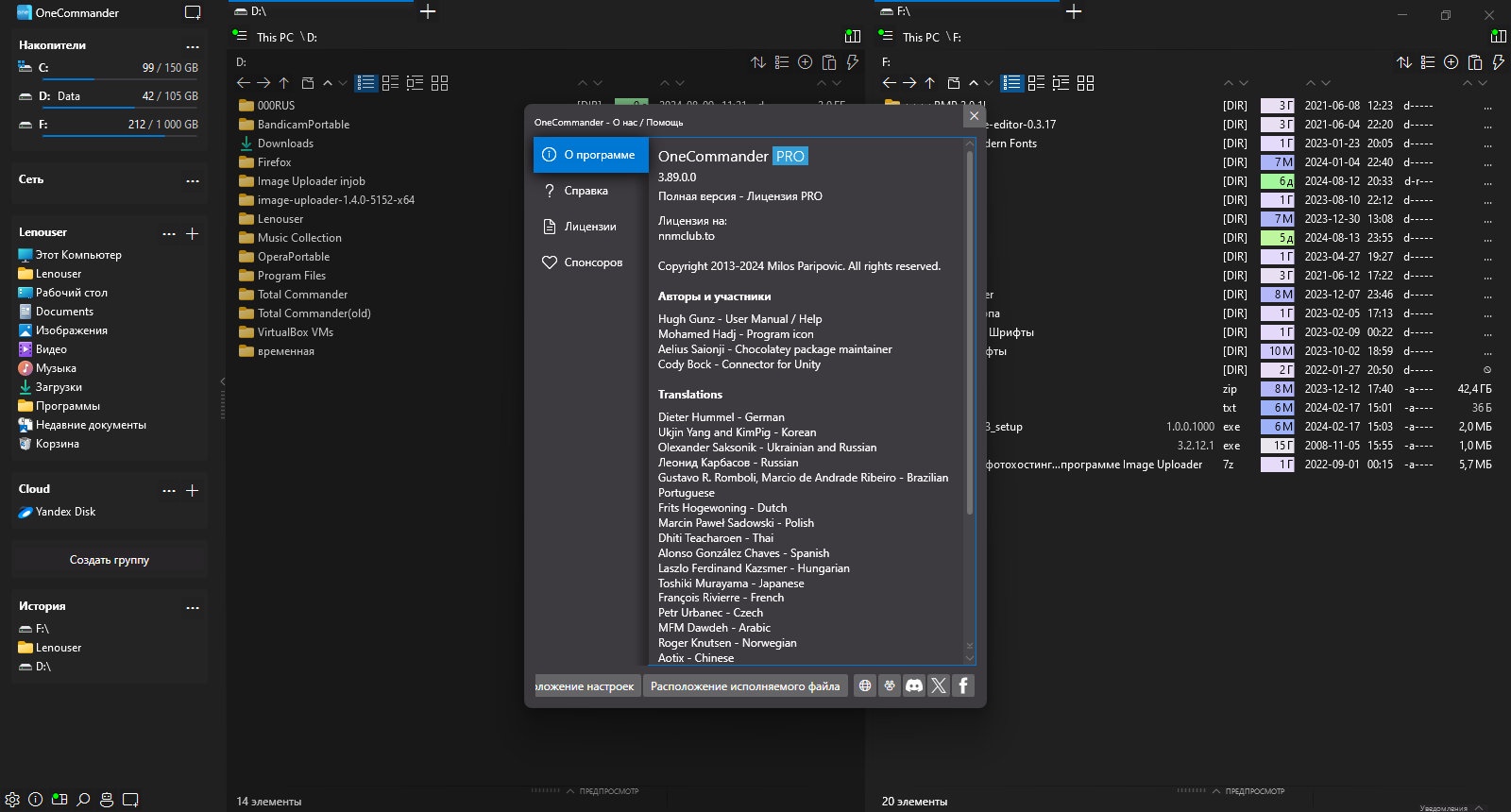This screenshot has height=812, width=1511.
Task: Go back in D: pane navigation
Action: click(x=244, y=83)
